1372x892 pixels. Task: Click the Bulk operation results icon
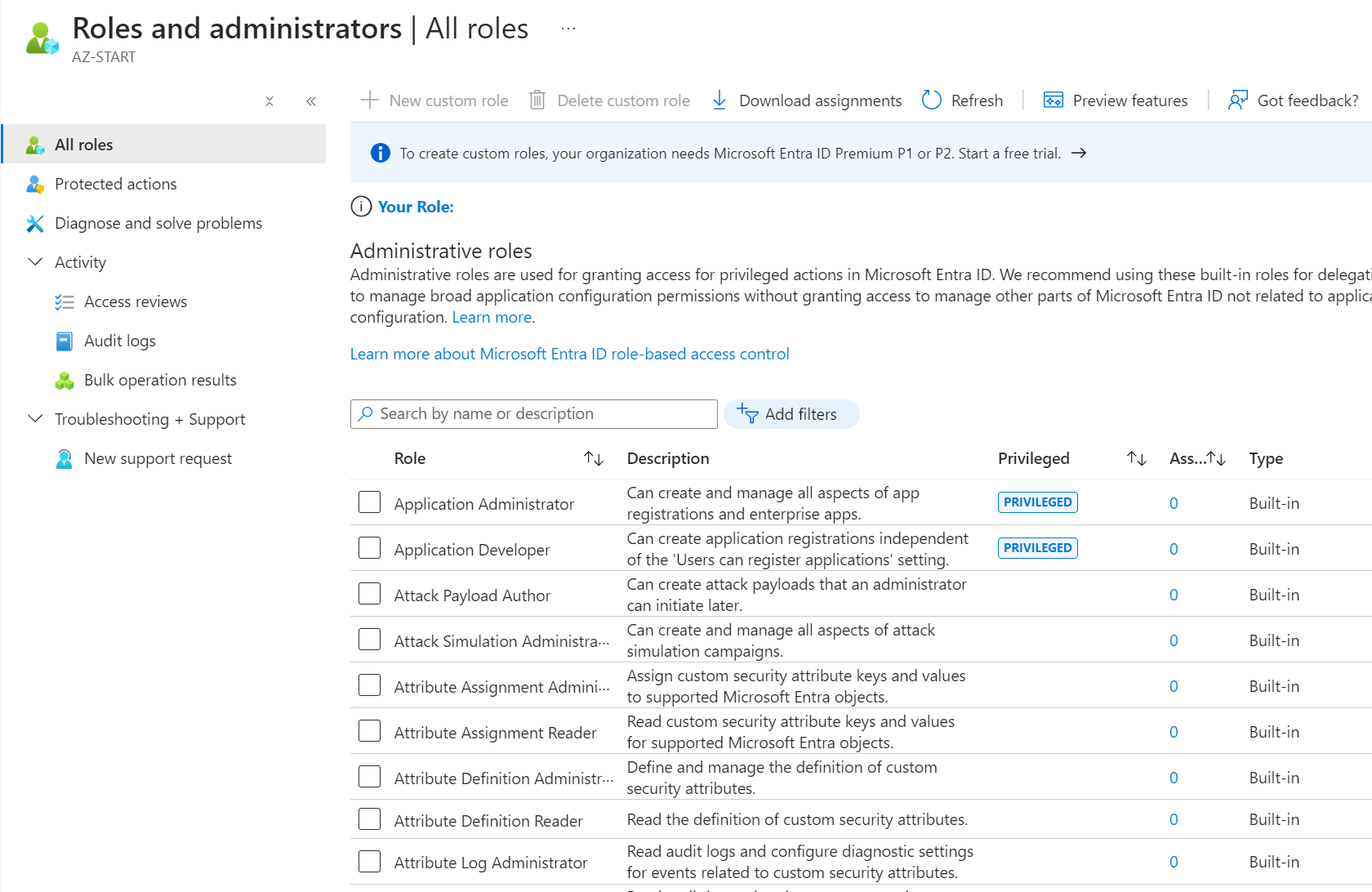tap(65, 380)
